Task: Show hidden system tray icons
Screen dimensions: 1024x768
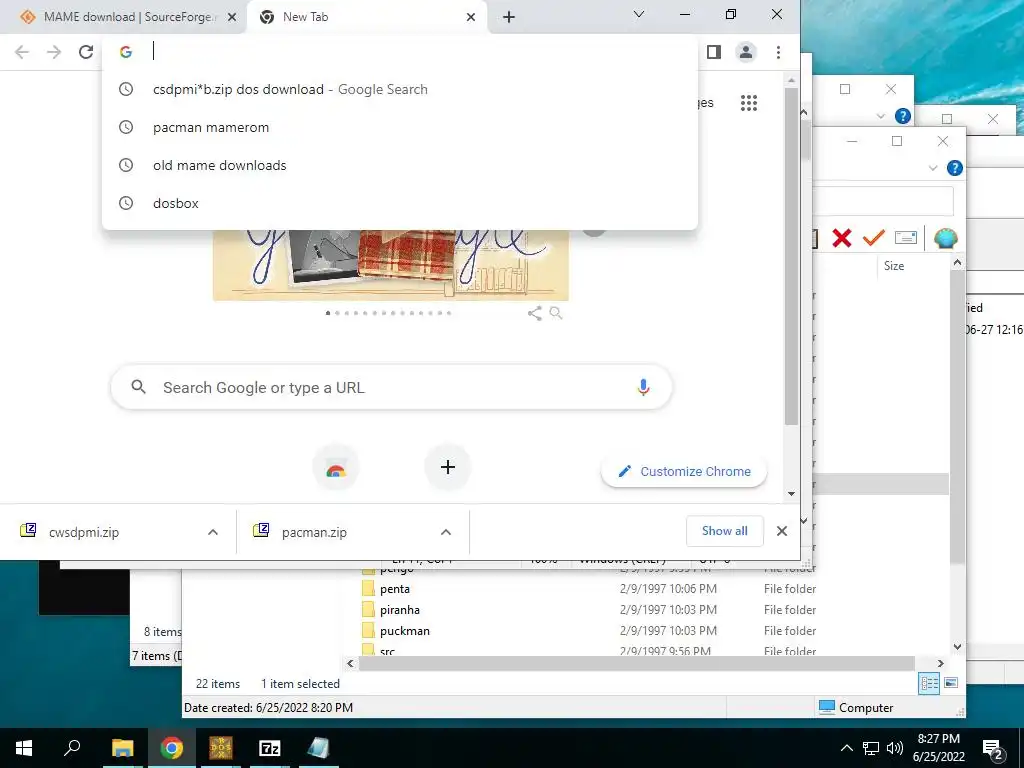Action: tap(846, 748)
